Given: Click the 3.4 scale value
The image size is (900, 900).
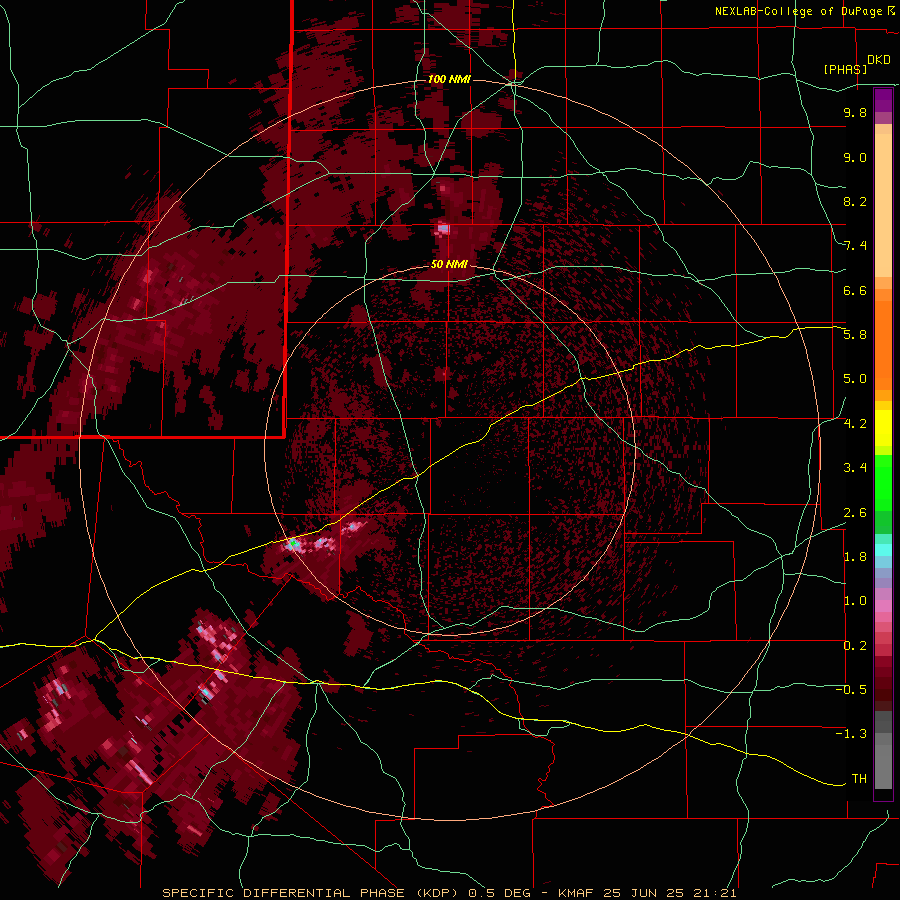Looking at the screenshot, I should tap(855, 468).
